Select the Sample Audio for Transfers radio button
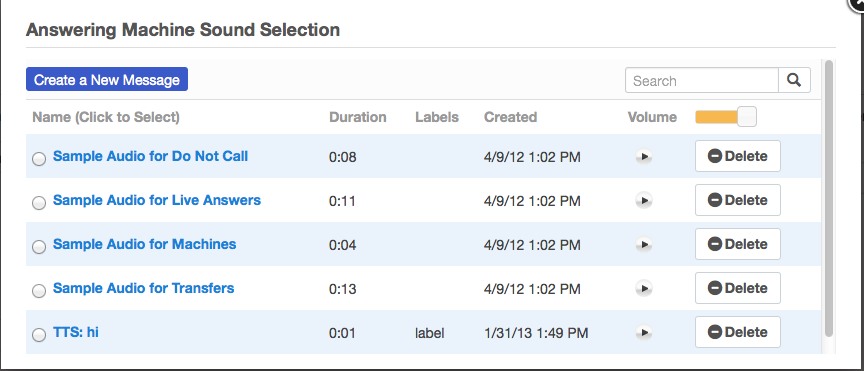Image resolution: width=864 pixels, height=371 pixels. coord(39,291)
